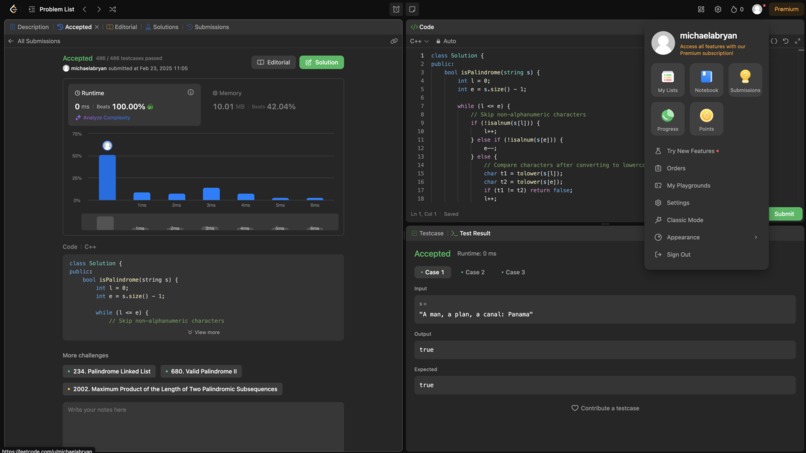806x453 pixels.
Task: Click Sign Out
Action: tap(706, 255)
